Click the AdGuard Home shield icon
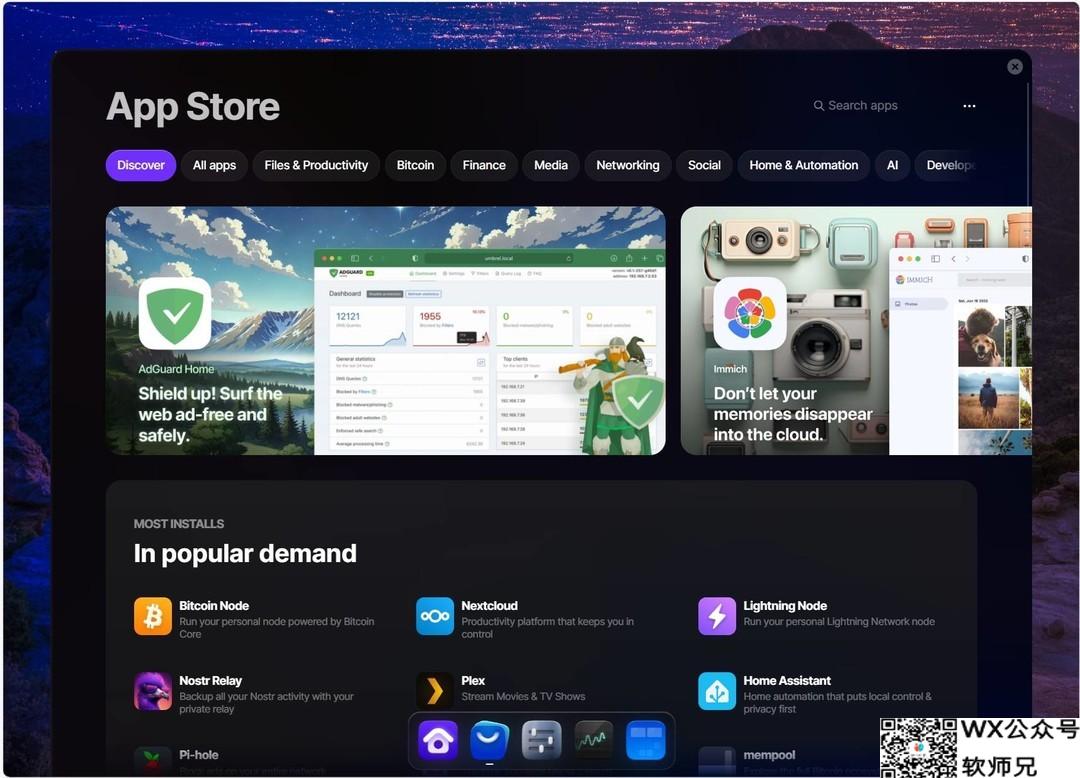This screenshot has height=778, width=1080. [175, 313]
